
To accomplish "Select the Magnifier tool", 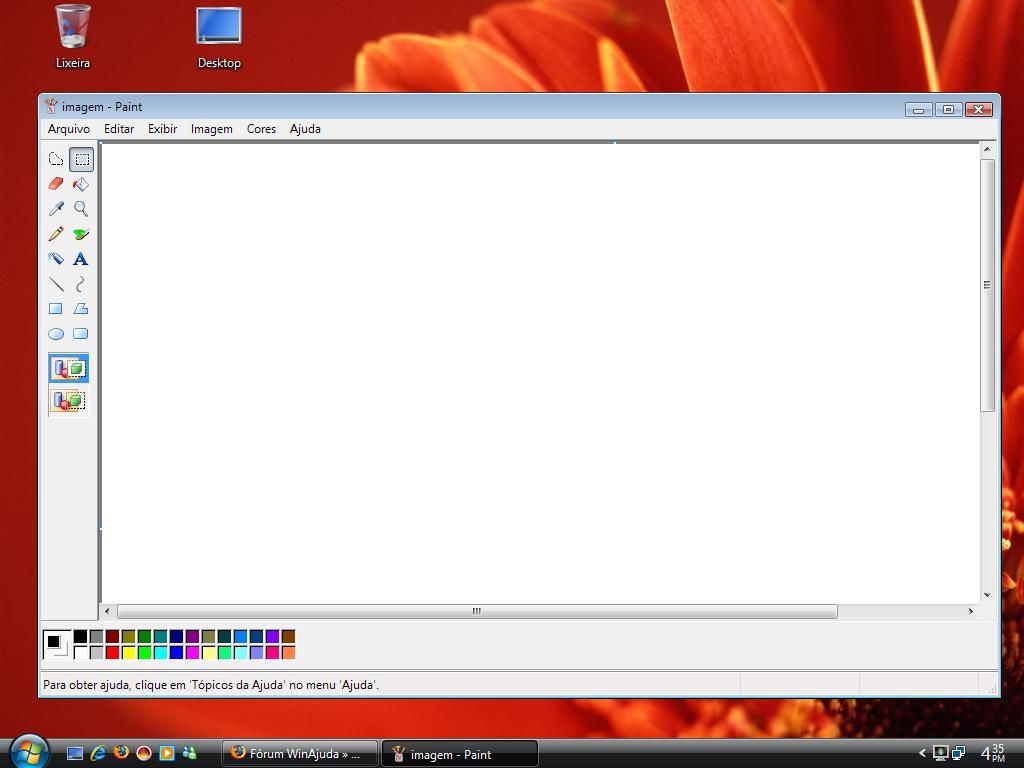I will pos(81,209).
